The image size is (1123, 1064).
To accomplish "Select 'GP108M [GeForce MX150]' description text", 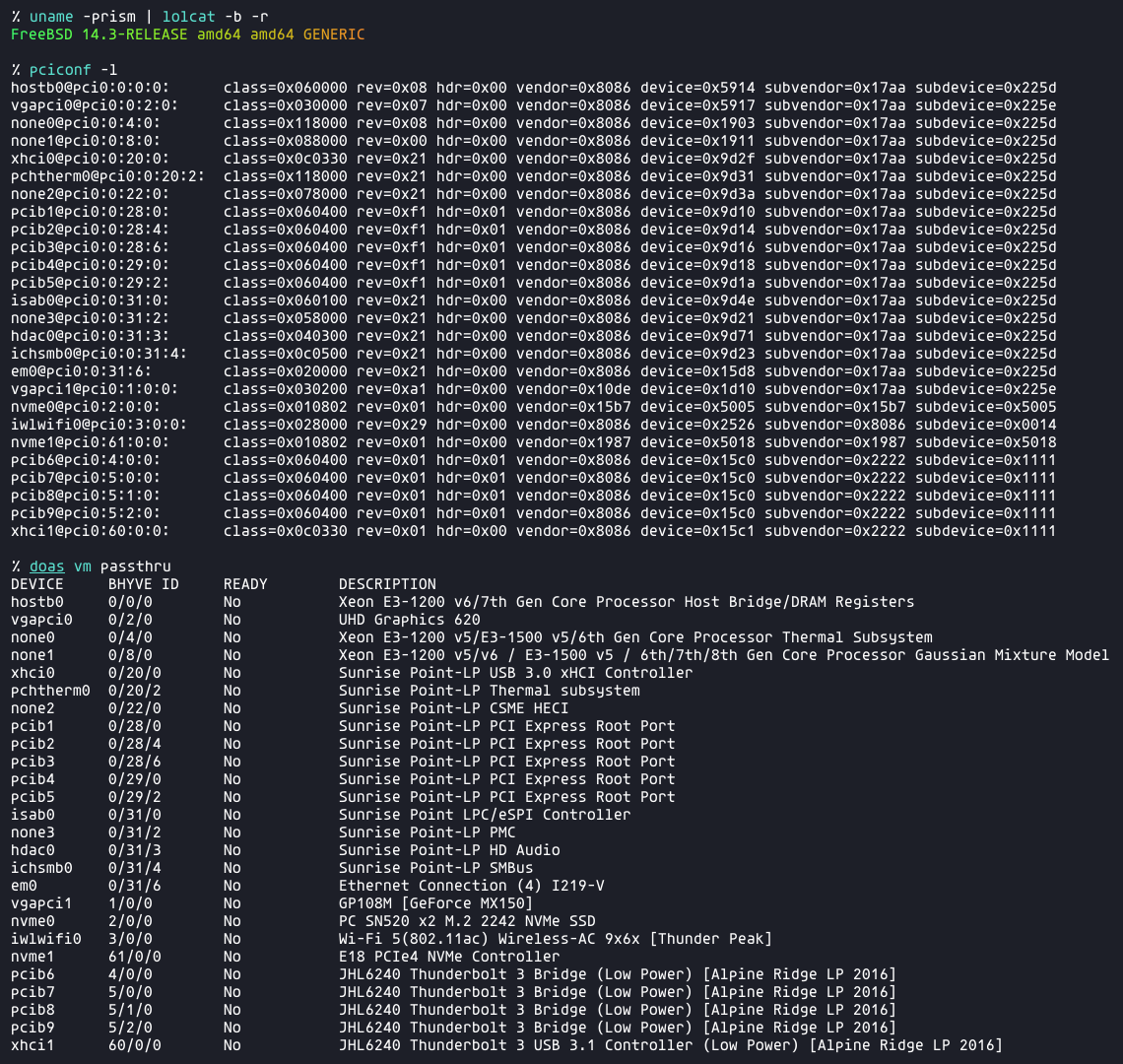I will click(435, 903).
